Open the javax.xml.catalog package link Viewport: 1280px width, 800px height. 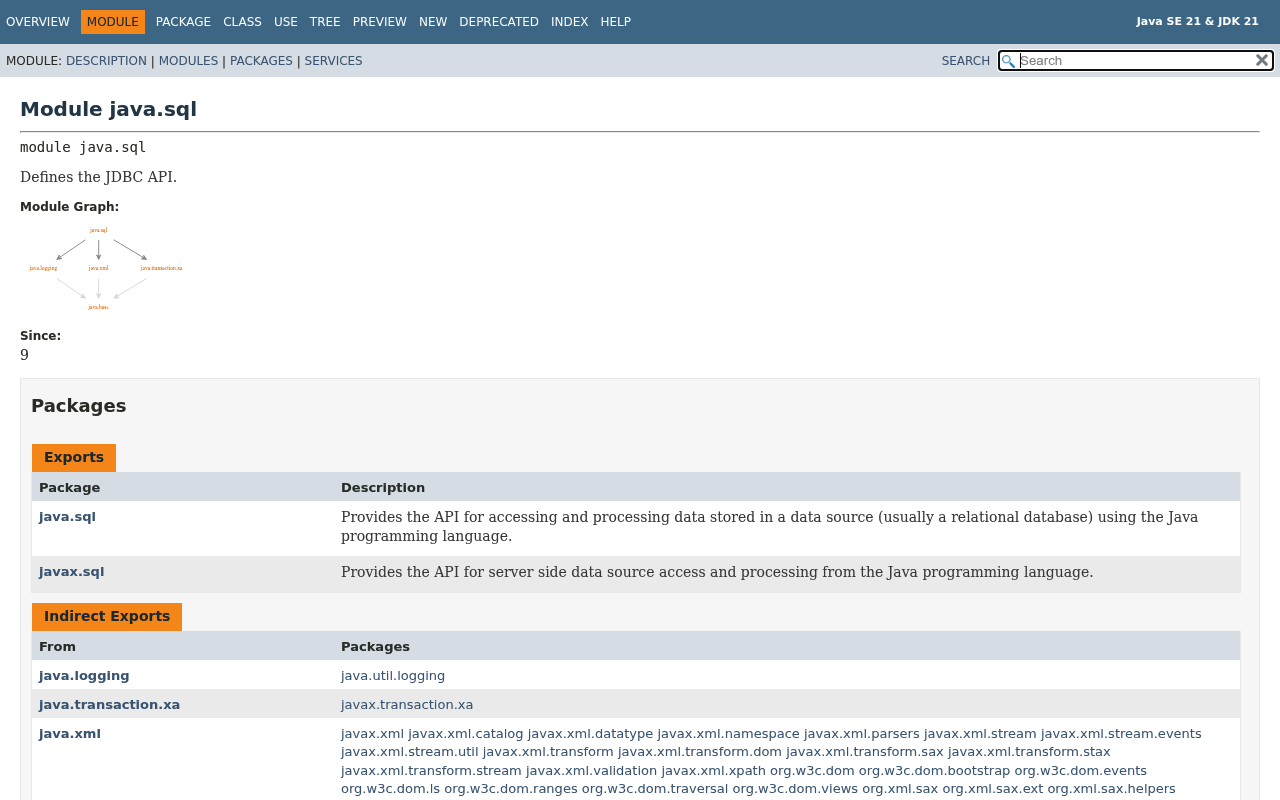(466, 734)
